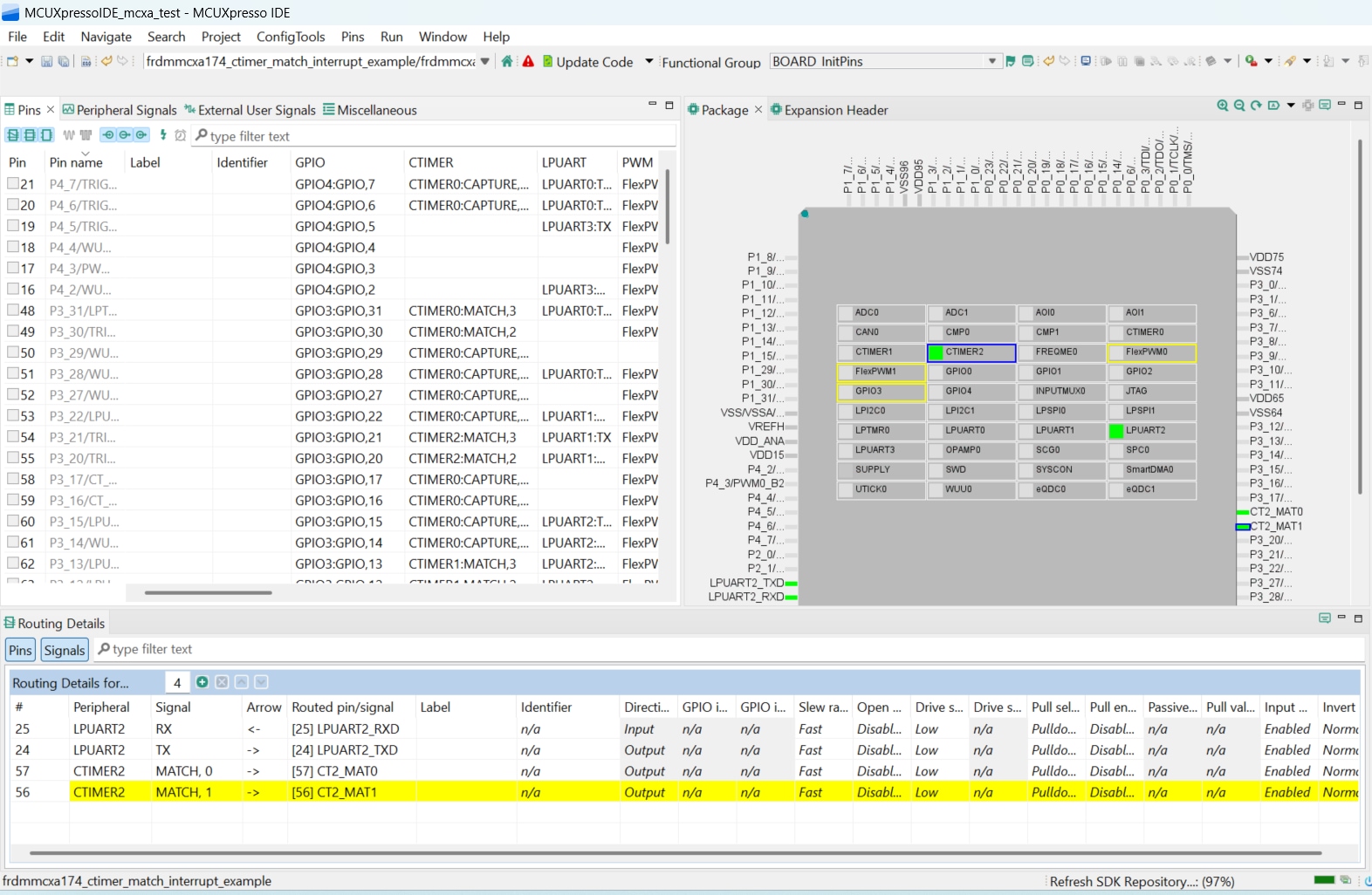Click the legend icon in Package toolbar
Viewport: 1372px width, 895px height.
[1325, 106]
